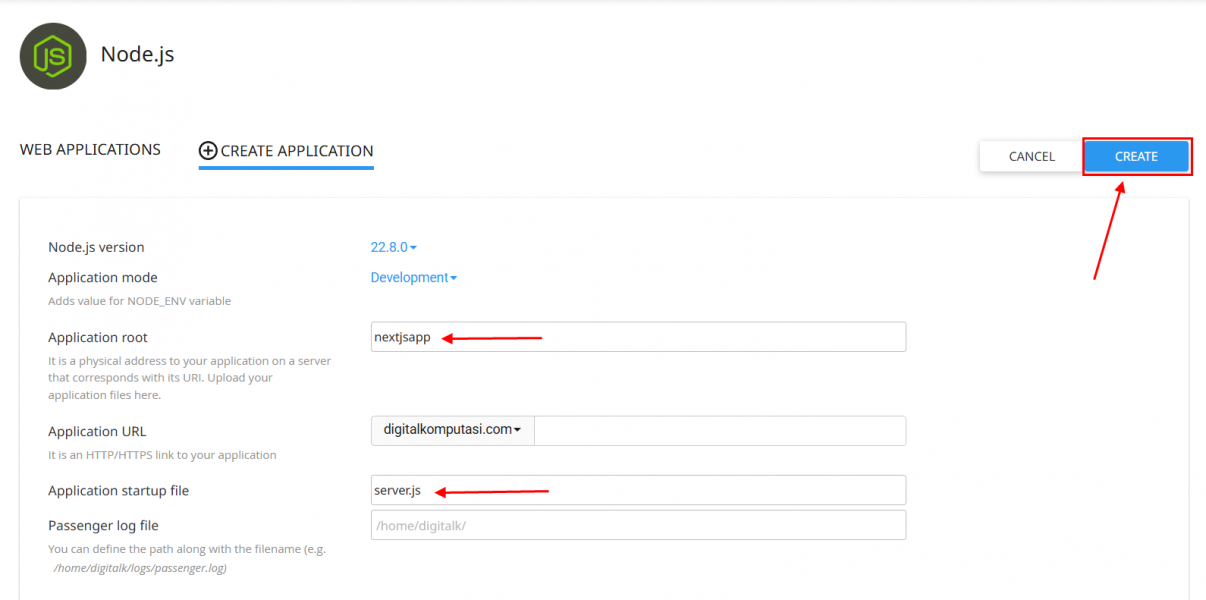Switch to the Web Applications tab
The width and height of the screenshot is (1206, 600).
(90, 149)
